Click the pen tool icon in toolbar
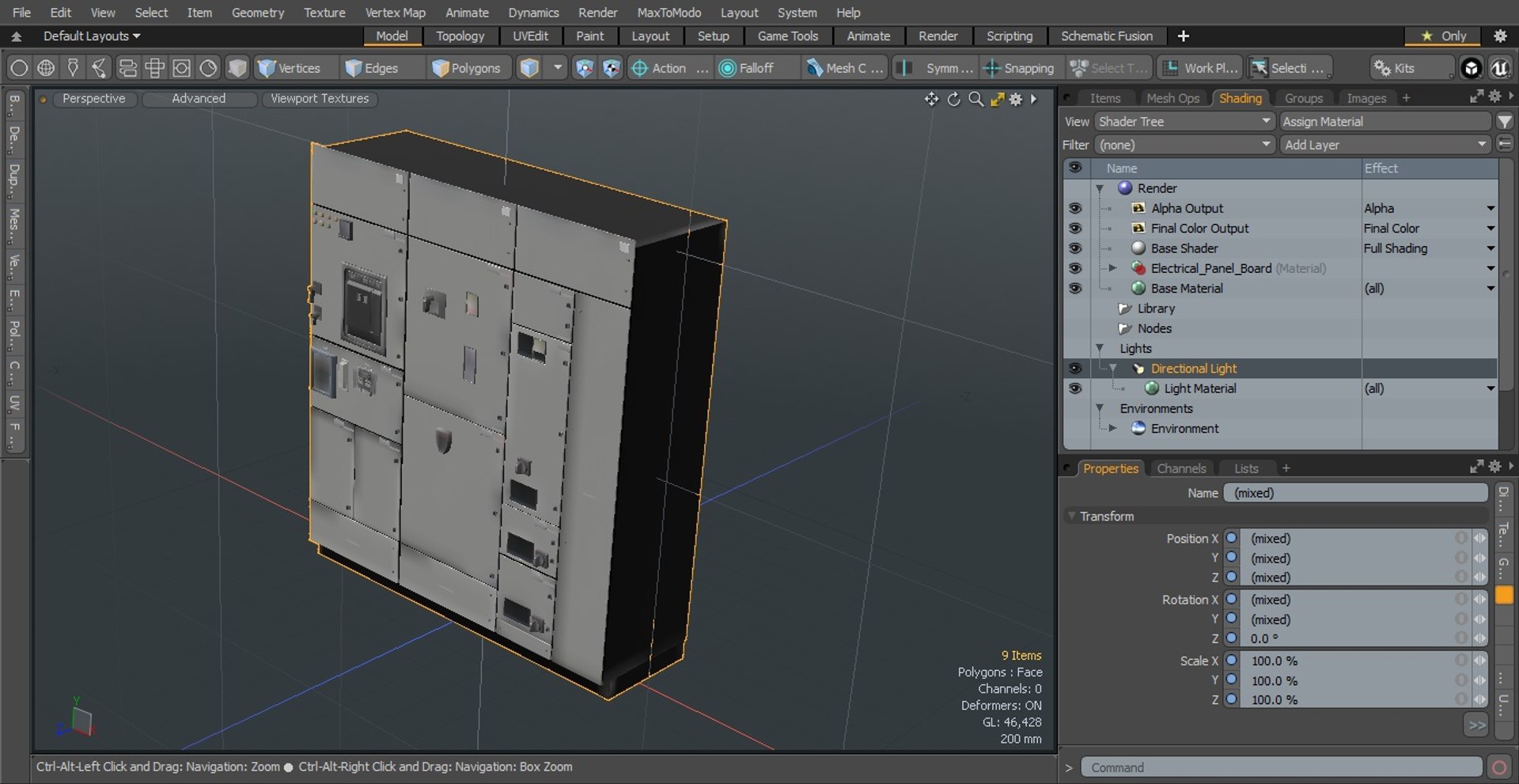This screenshot has height=784, width=1519. coord(73,68)
